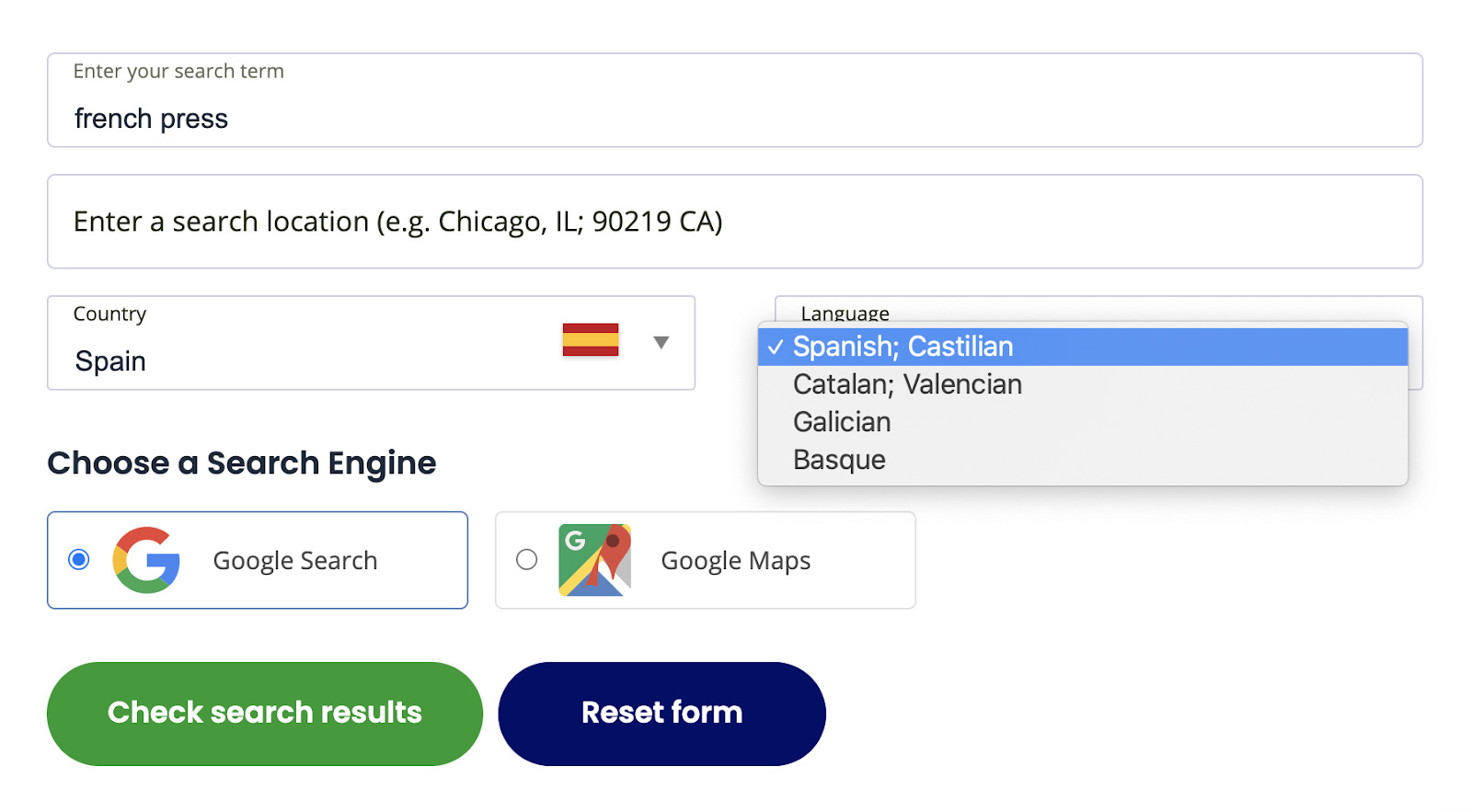Open the Country field showing Spain
Screen dimensions: 1472x812
[276, 360]
